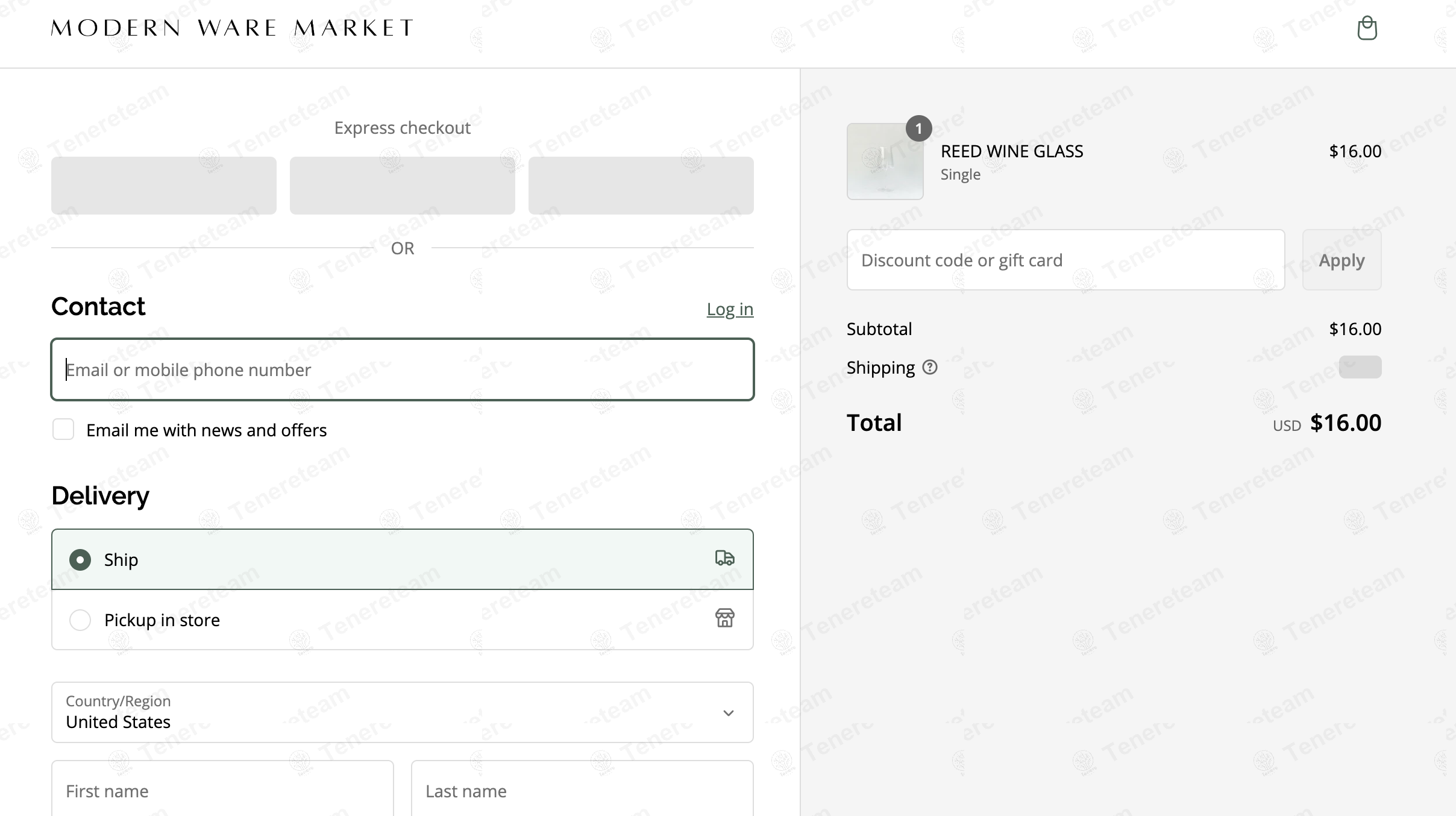The height and width of the screenshot is (816, 1456).
Task: Enable Email me with news and offers
Action: coord(63,430)
